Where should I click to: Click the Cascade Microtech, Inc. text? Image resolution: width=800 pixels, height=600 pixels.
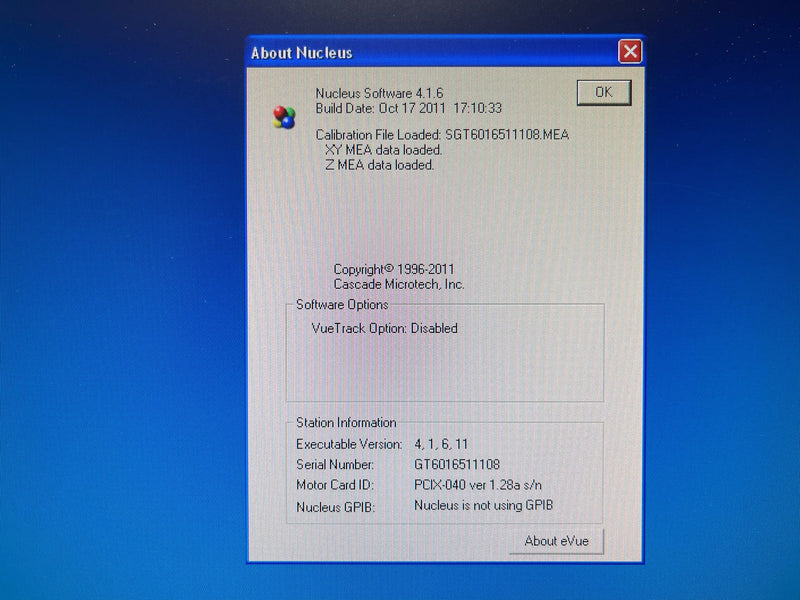pyautogui.click(x=399, y=284)
